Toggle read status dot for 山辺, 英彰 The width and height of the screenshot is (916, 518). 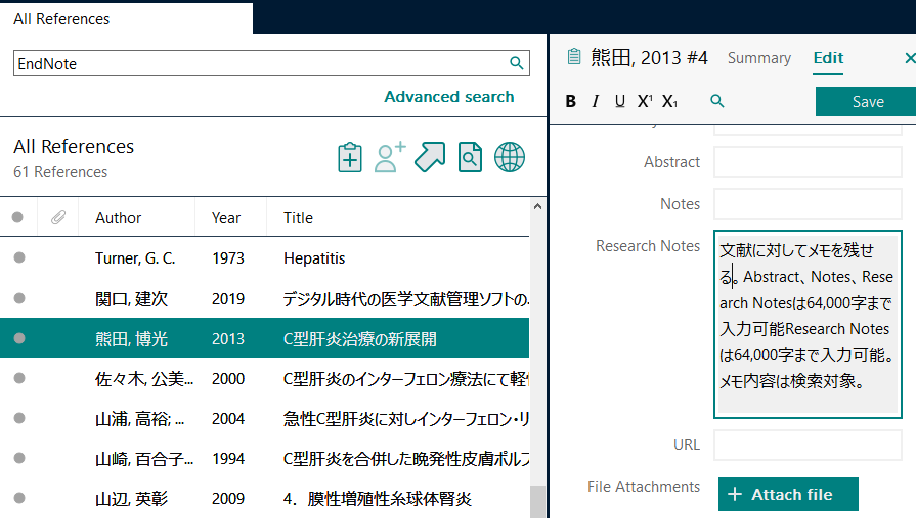click(x=19, y=498)
